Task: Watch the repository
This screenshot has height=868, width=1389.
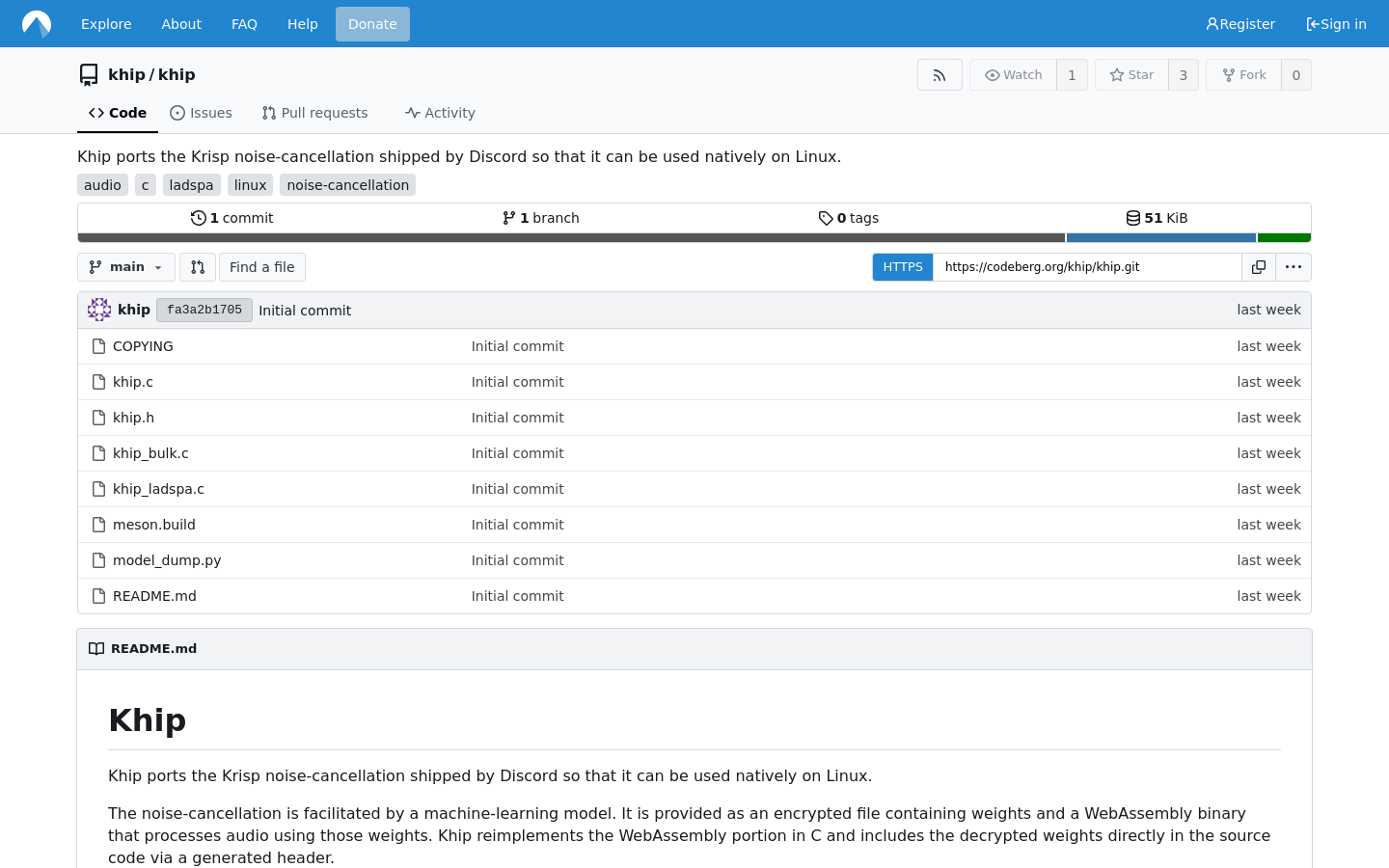Action: (1013, 75)
